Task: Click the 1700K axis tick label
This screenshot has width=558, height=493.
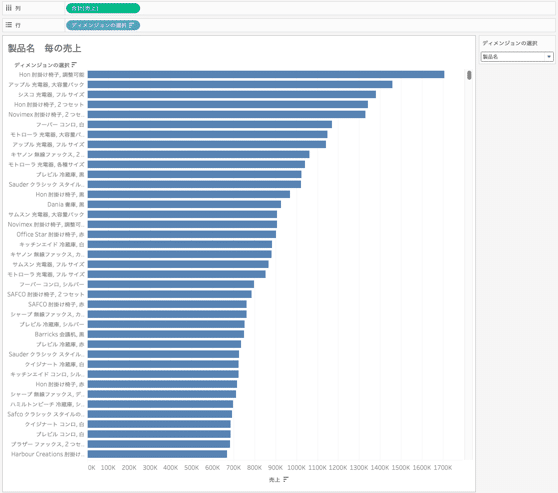Action: (443, 467)
